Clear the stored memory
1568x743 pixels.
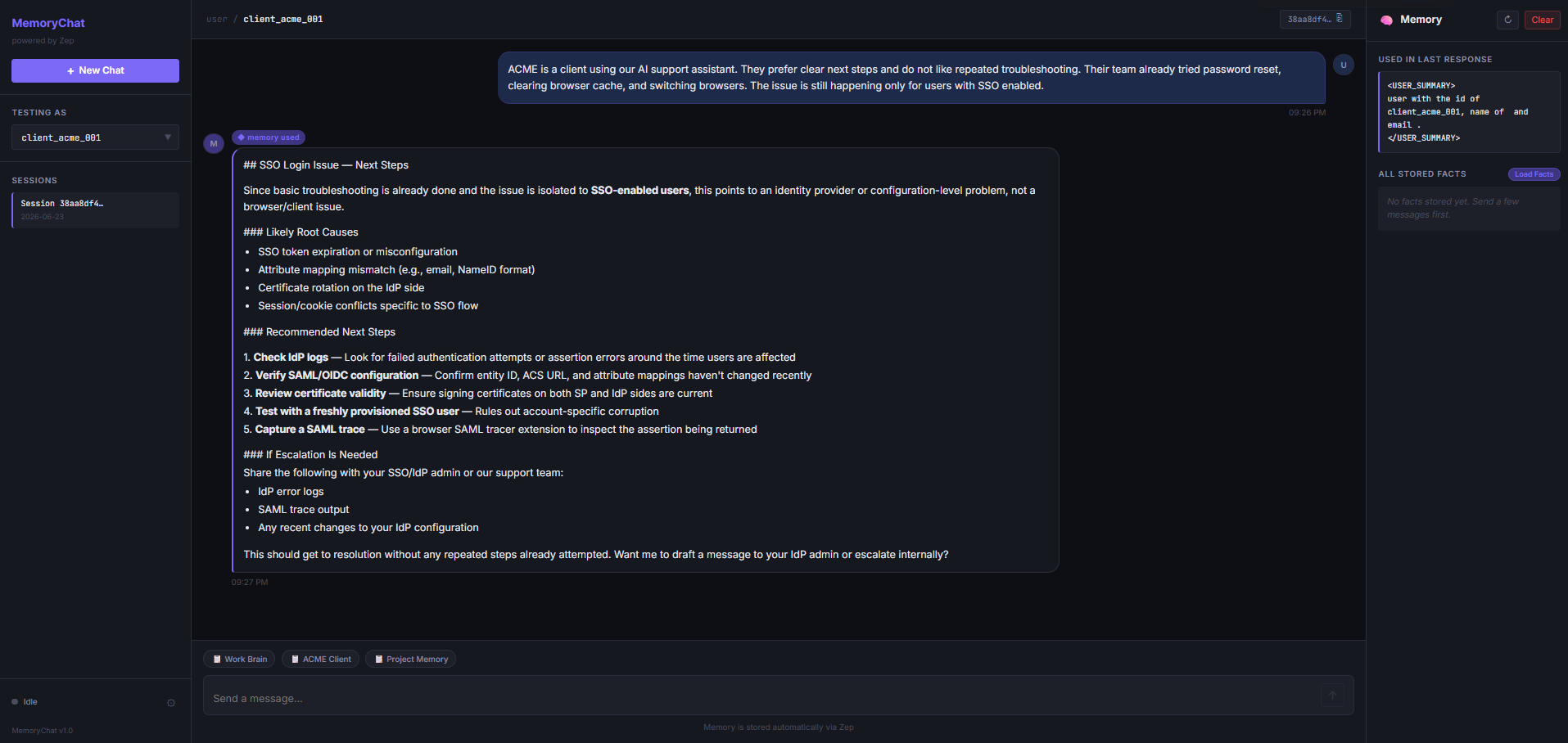tap(1543, 20)
